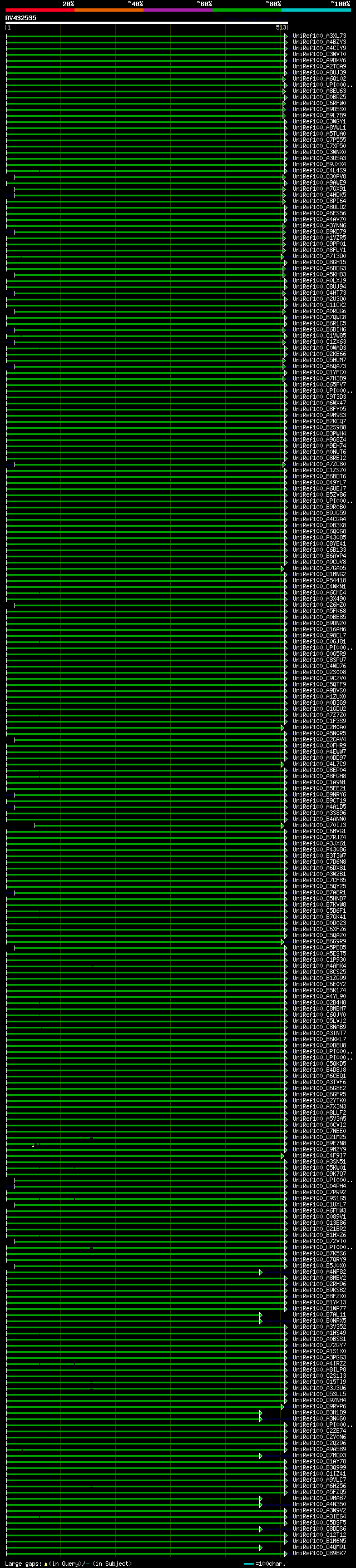
Task: Open hit UniRef100_A3XL73
Action: point(319,36)
